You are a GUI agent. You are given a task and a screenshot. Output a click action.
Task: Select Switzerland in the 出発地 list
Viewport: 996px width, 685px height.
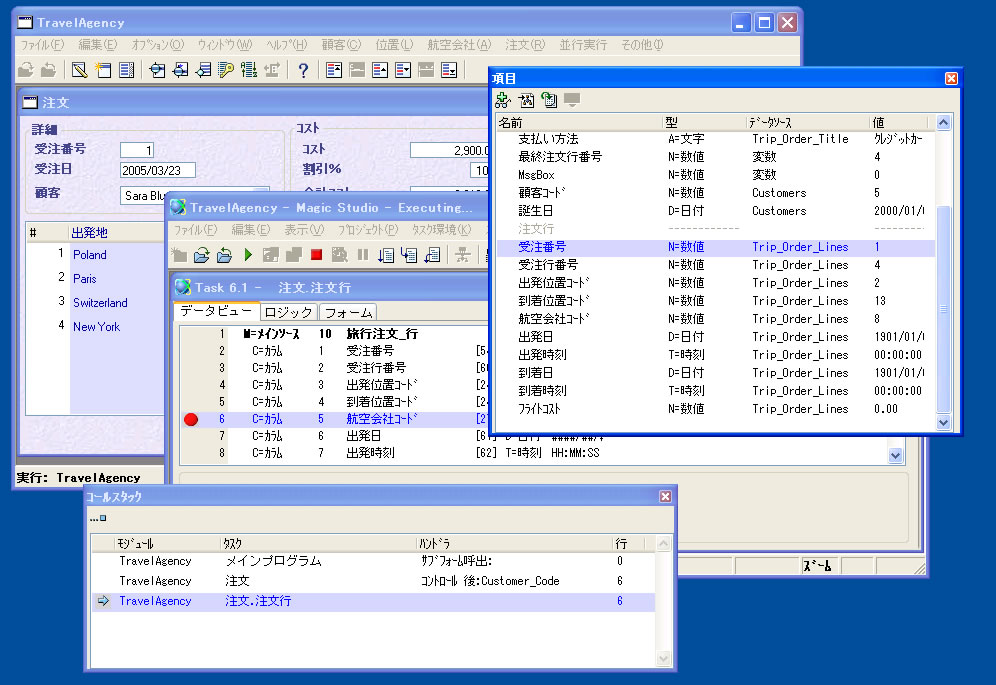pos(100,303)
